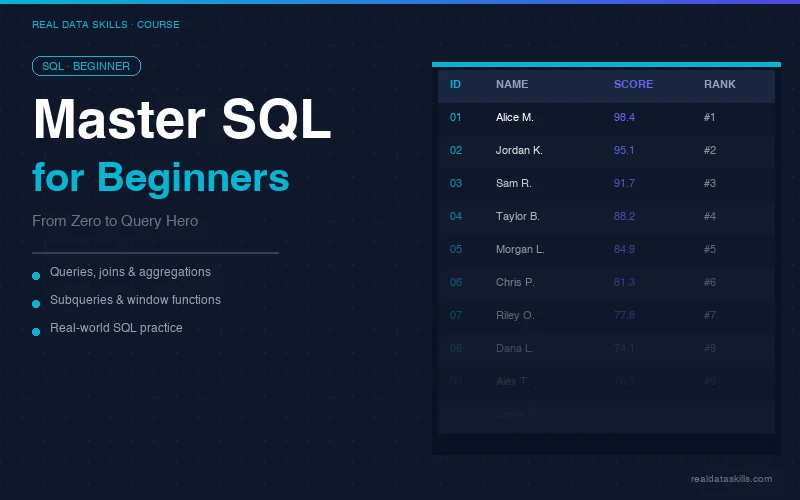This screenshot has height=500, width=800.
Task: Open the realdataskills.com link
Action: pos(731,479)
